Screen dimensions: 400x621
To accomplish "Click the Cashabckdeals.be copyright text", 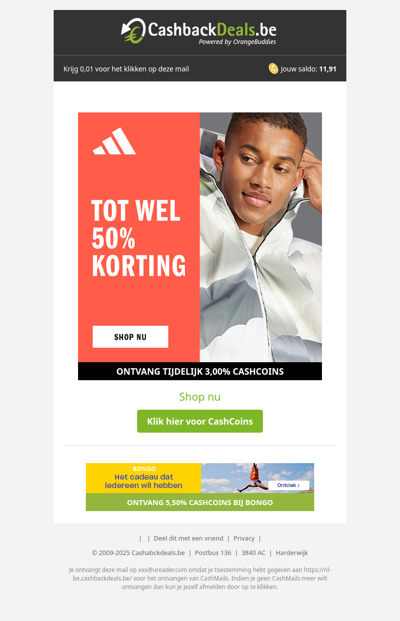I will coord(138,552).
